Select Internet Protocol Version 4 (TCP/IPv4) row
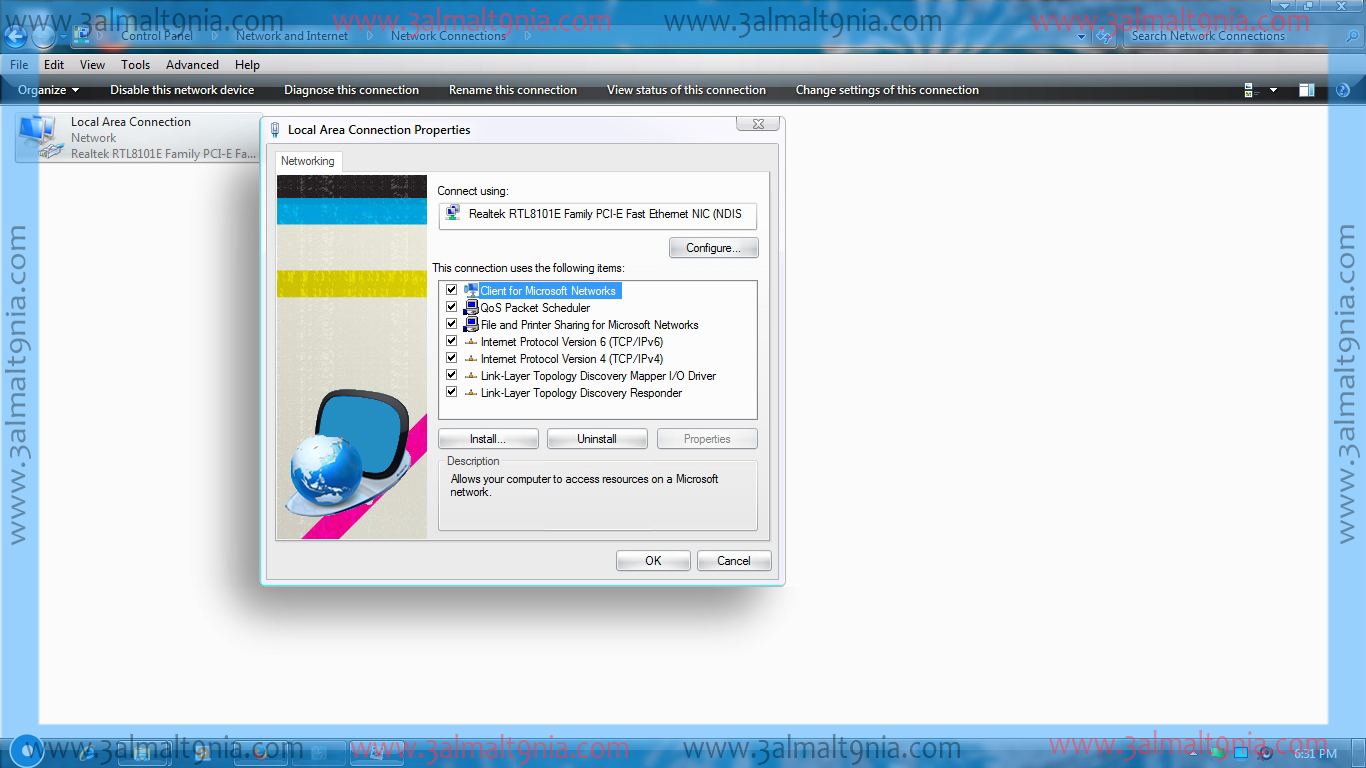 (597, 359)
